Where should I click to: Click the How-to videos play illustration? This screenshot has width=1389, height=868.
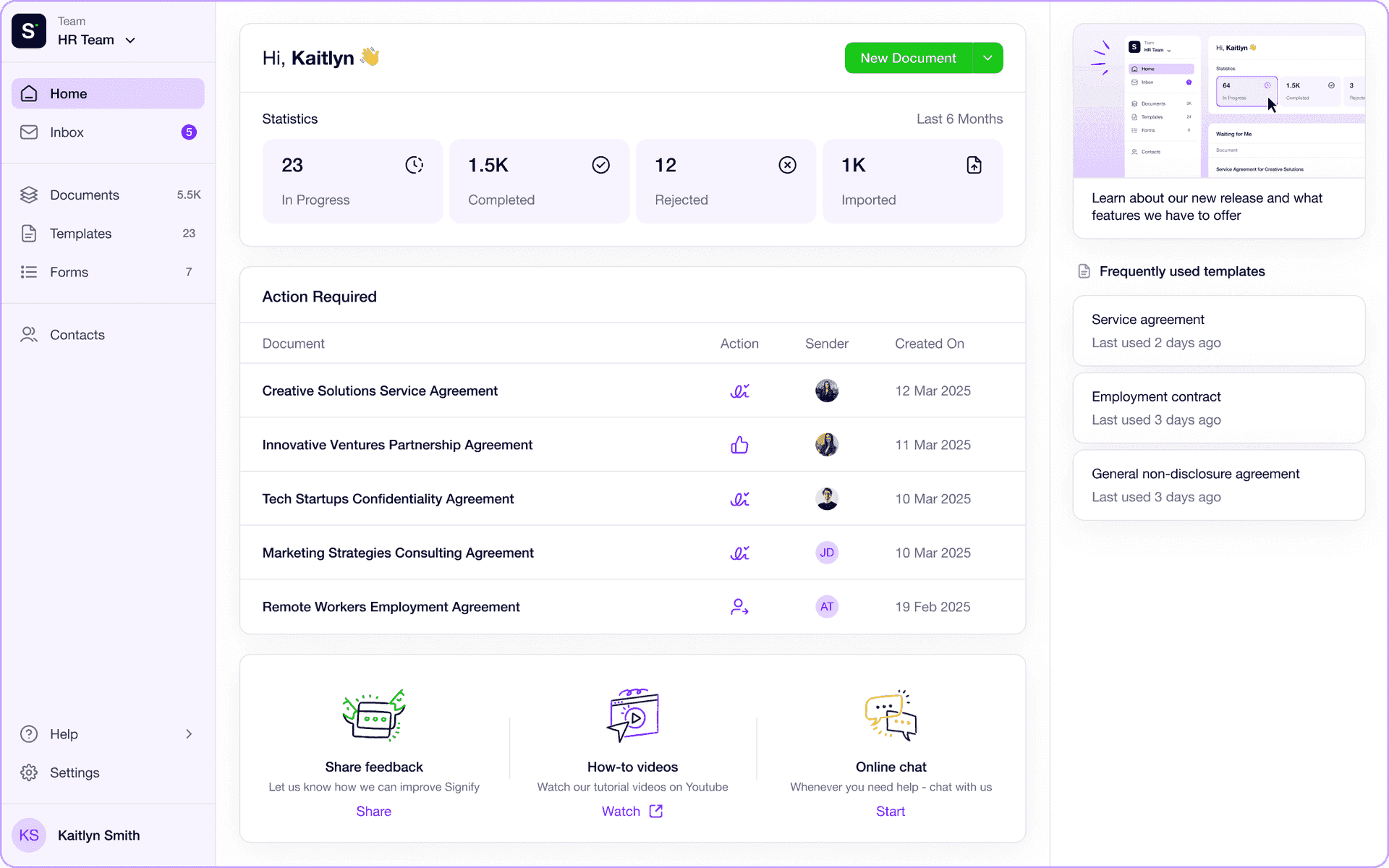(x=633, y=715)
